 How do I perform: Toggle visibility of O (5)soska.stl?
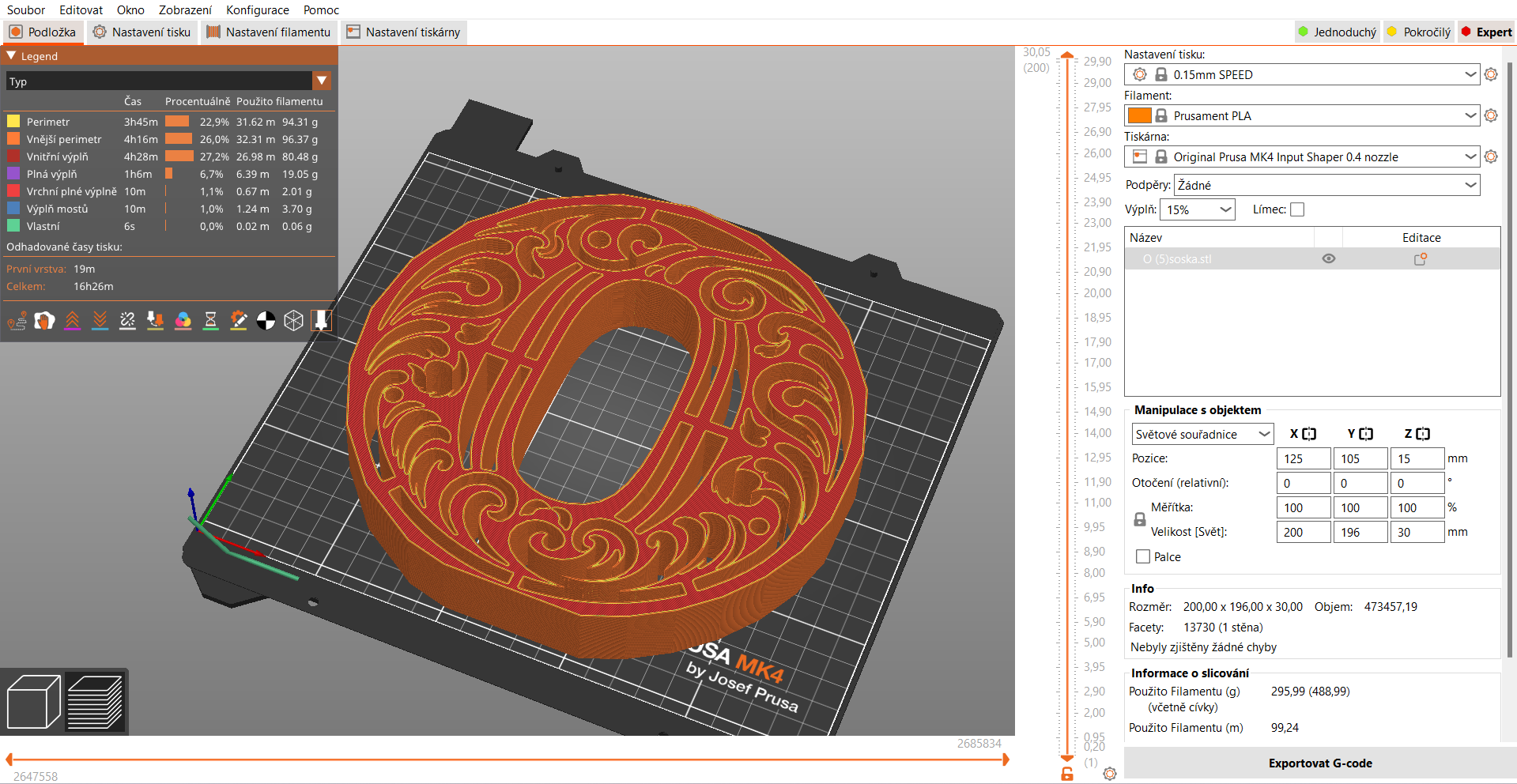1328,258
